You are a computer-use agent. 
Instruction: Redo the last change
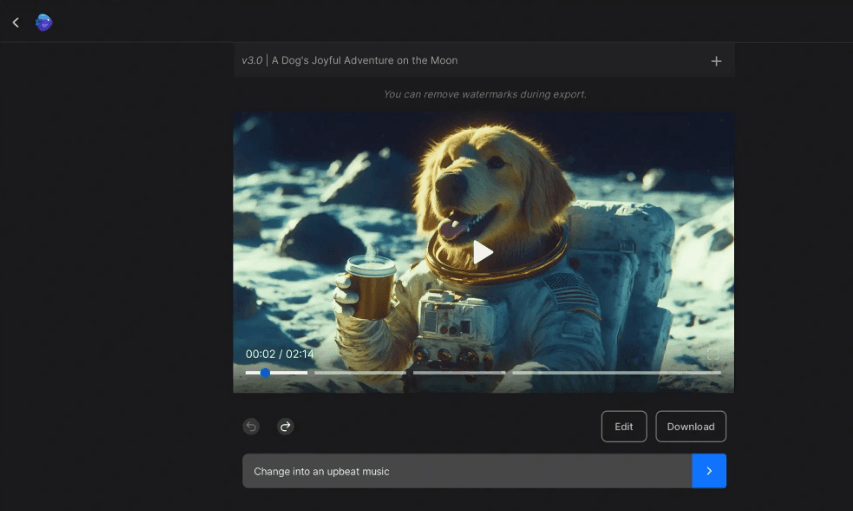285,426
